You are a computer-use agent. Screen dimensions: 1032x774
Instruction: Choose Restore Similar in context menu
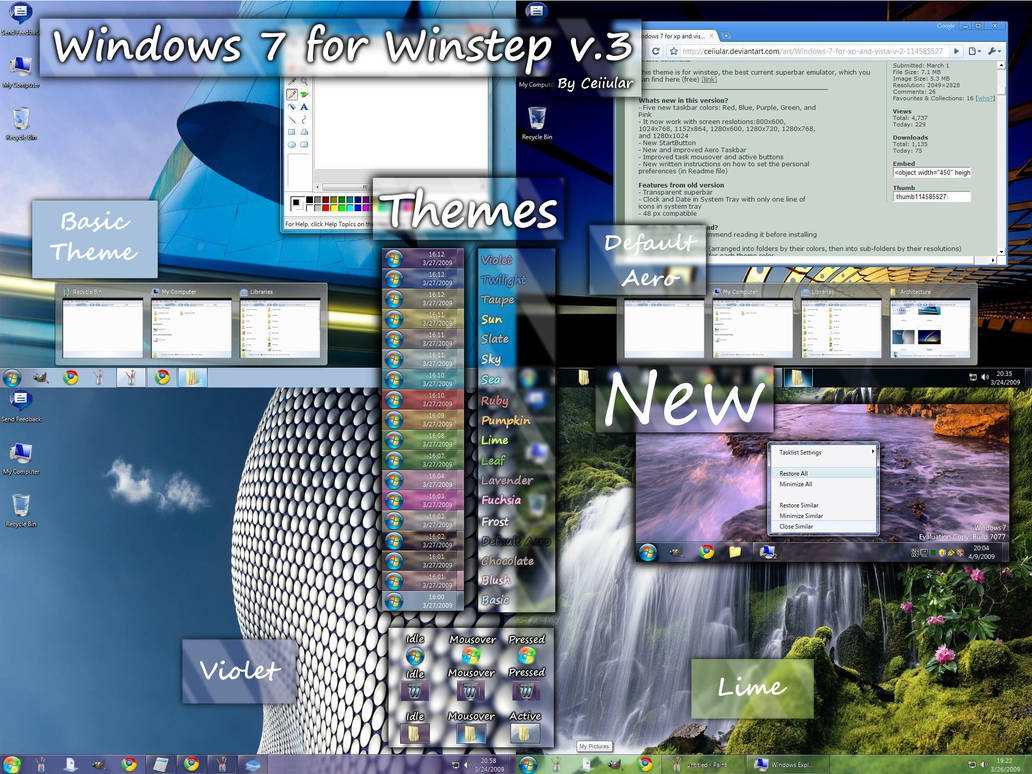[x=824, y=505]
